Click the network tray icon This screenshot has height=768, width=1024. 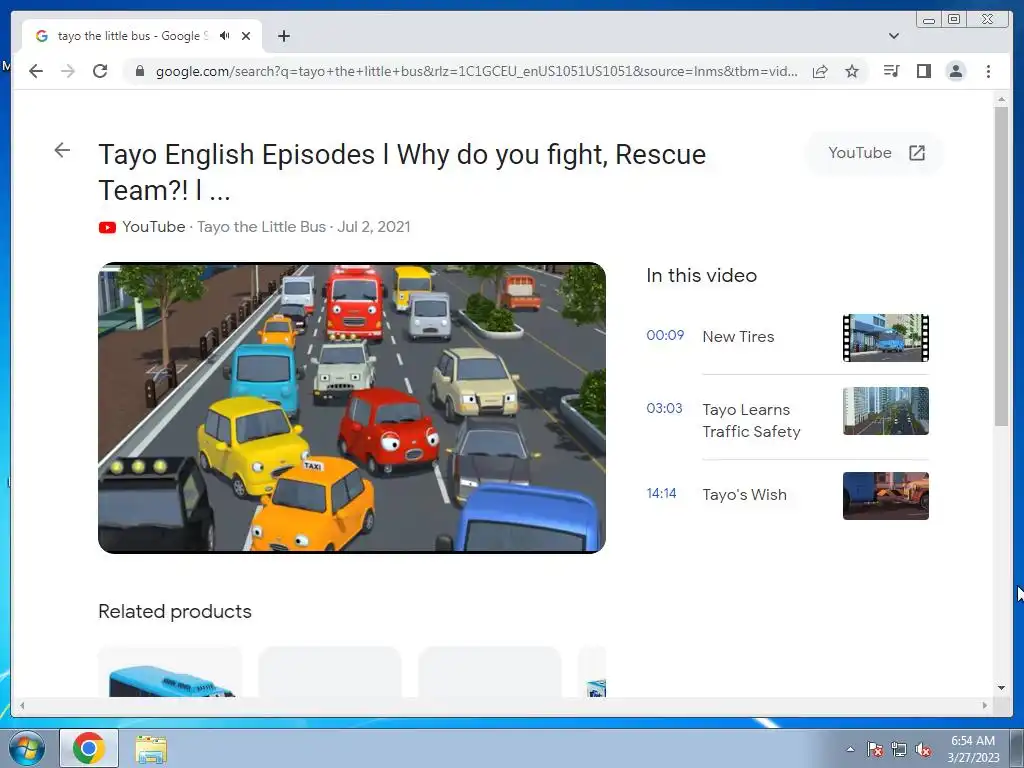[x=899, y=749]
